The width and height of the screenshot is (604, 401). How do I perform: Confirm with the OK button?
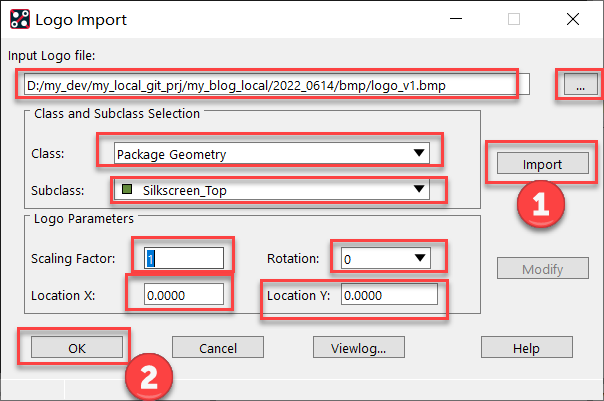click(x=76, y=347)
